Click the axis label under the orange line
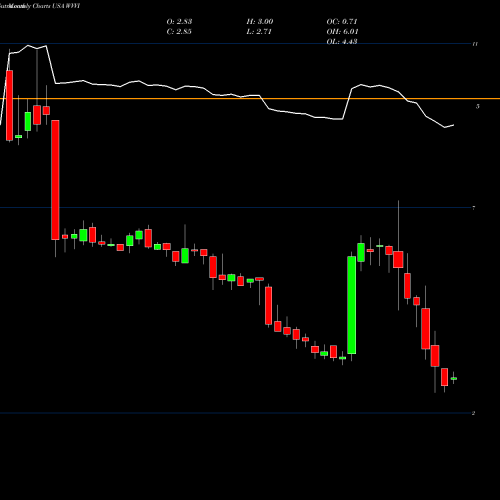The image size is (500, 500). tap(478, 106)
